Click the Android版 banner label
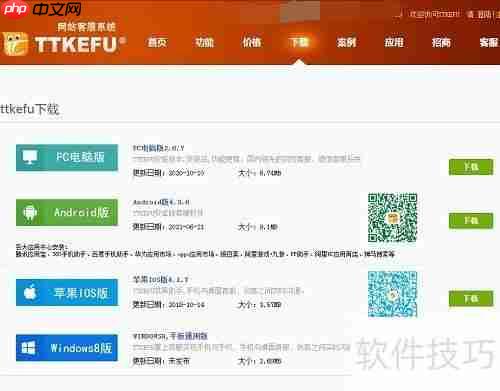Image resolution: width=500 pixels, height=391 pixels. click(x=82, y=212)
